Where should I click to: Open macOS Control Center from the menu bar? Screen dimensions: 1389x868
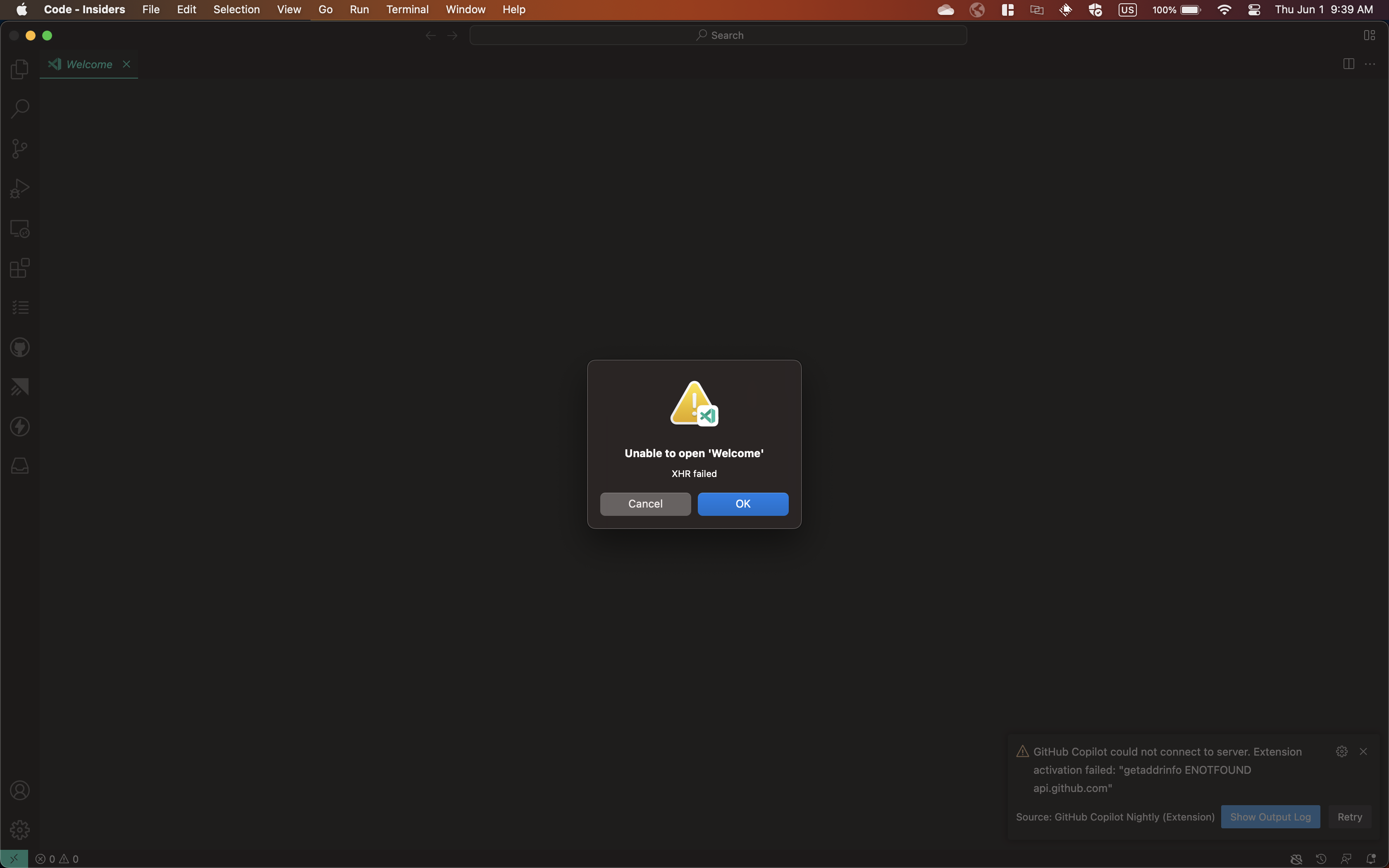coord(1254,10)
